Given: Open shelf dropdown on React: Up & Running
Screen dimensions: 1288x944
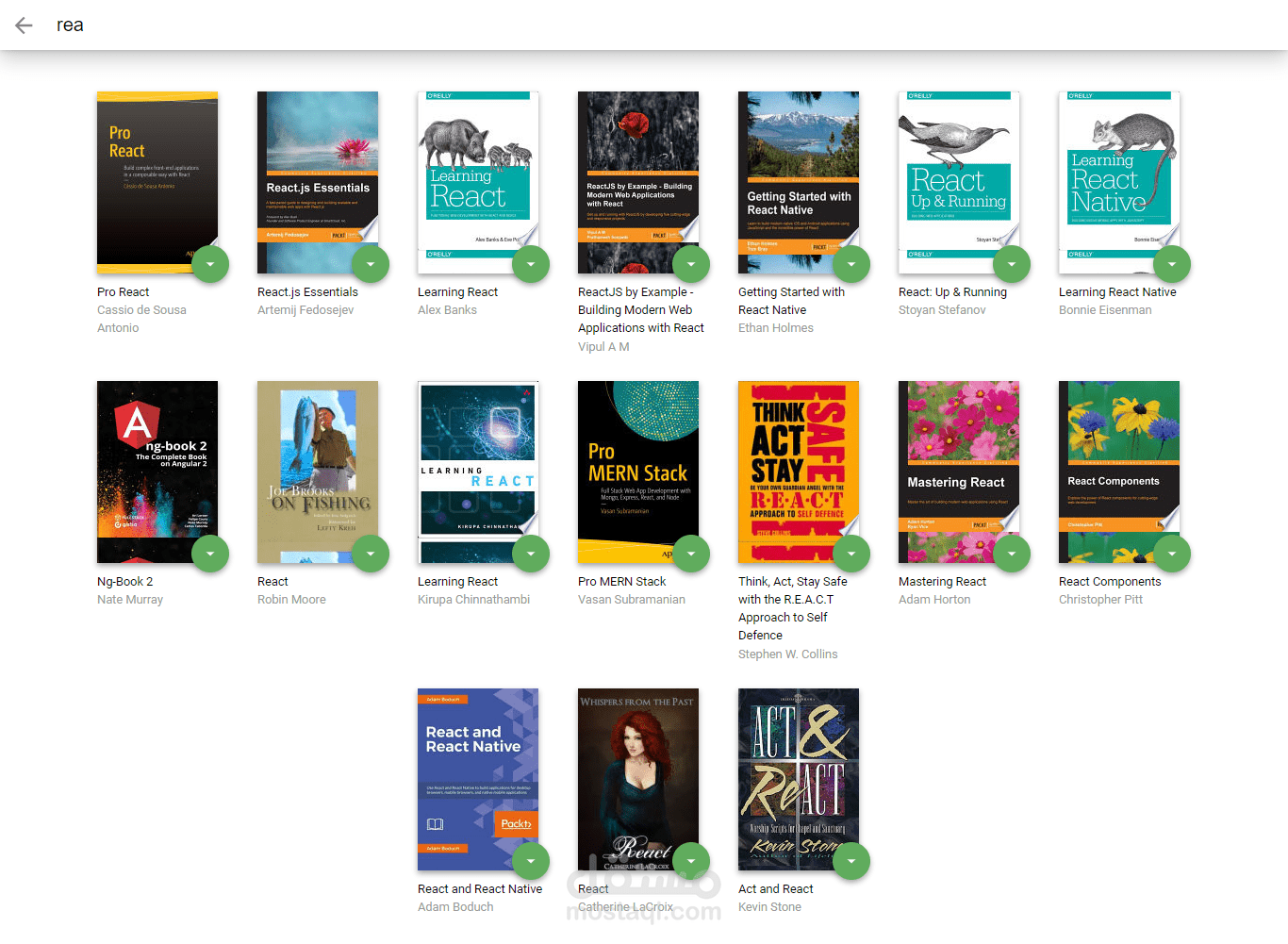Looking at the screenshot, I should pos(1012,264).
